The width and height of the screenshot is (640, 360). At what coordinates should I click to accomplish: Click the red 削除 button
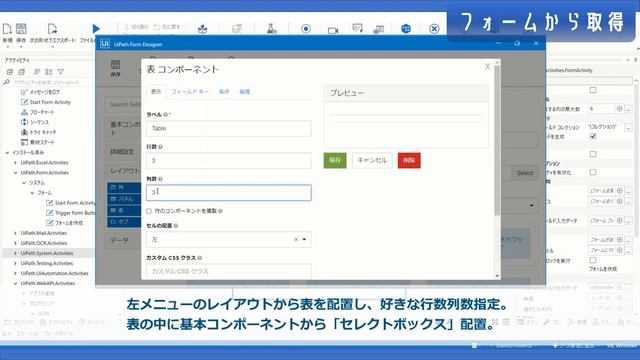409,160
